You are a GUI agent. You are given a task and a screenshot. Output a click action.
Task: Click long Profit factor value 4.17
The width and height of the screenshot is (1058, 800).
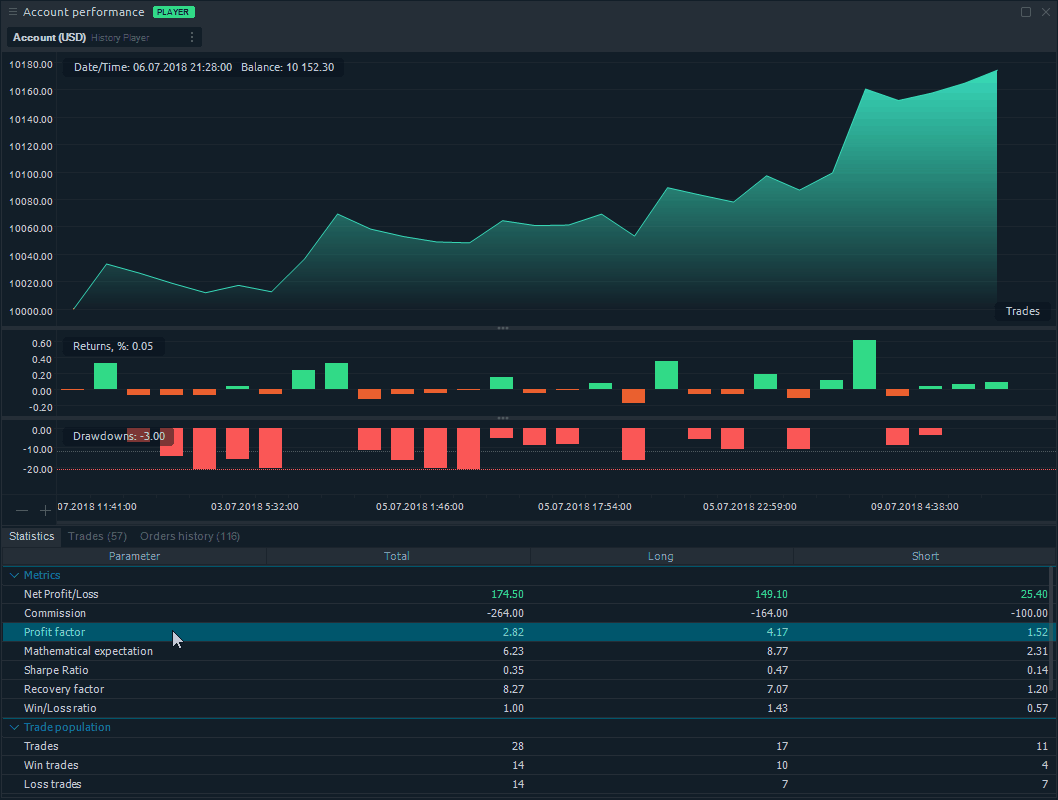[x=777, y=632]
